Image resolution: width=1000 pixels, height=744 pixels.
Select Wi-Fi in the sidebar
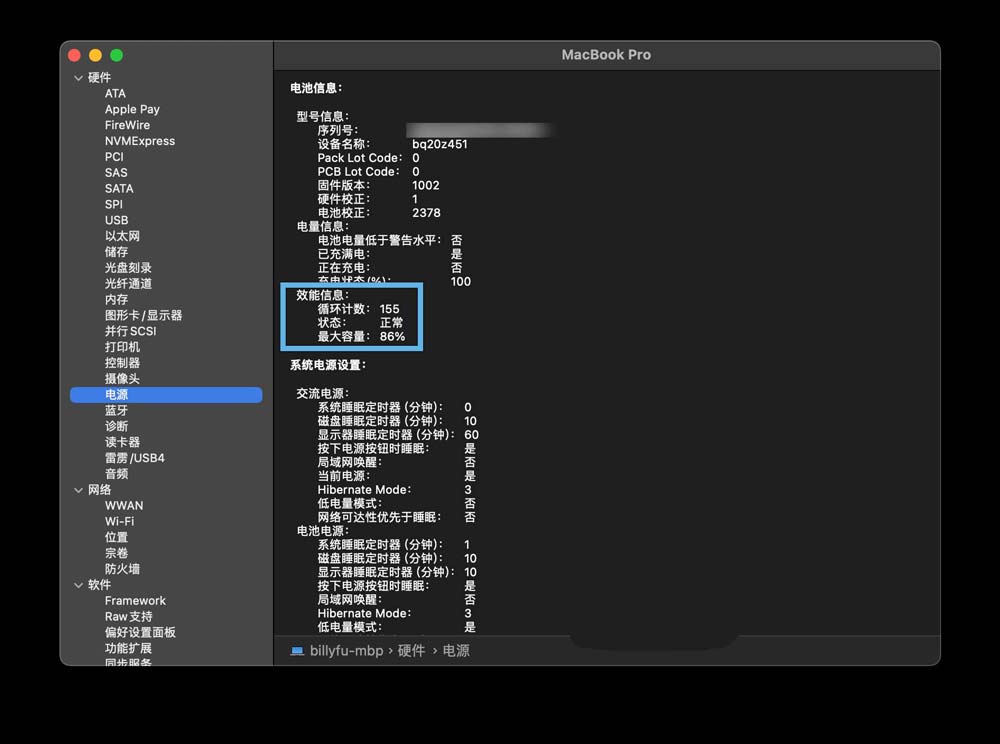[120, 522]
